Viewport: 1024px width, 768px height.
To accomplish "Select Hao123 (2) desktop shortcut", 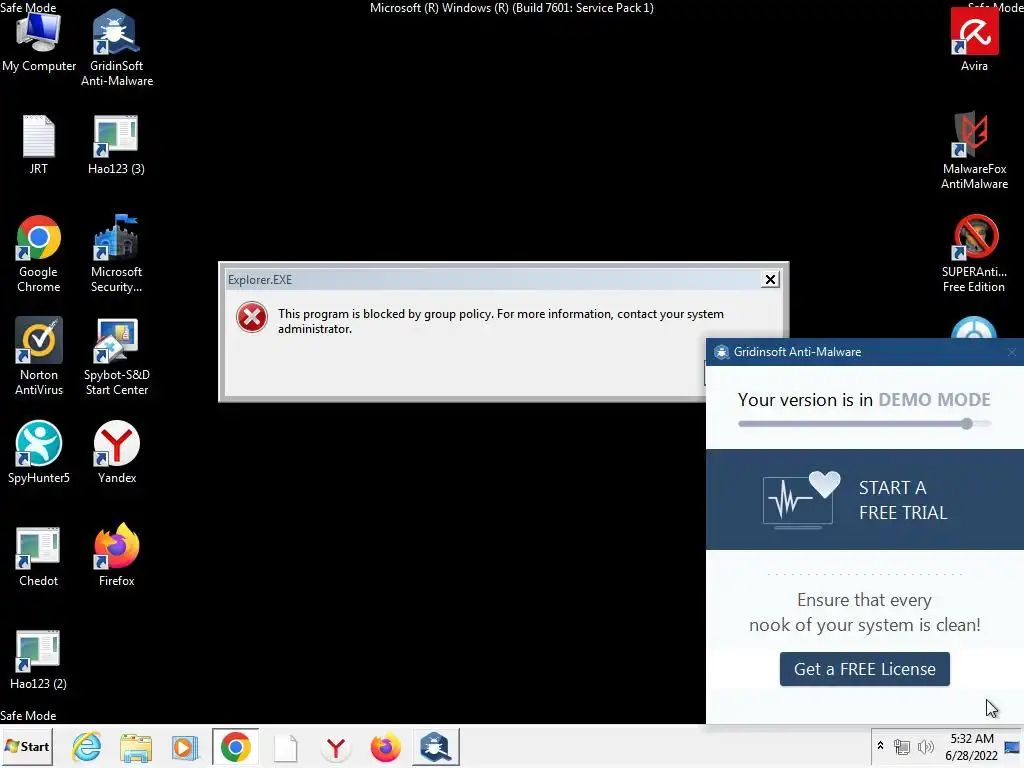I will [x=39, y=659].
